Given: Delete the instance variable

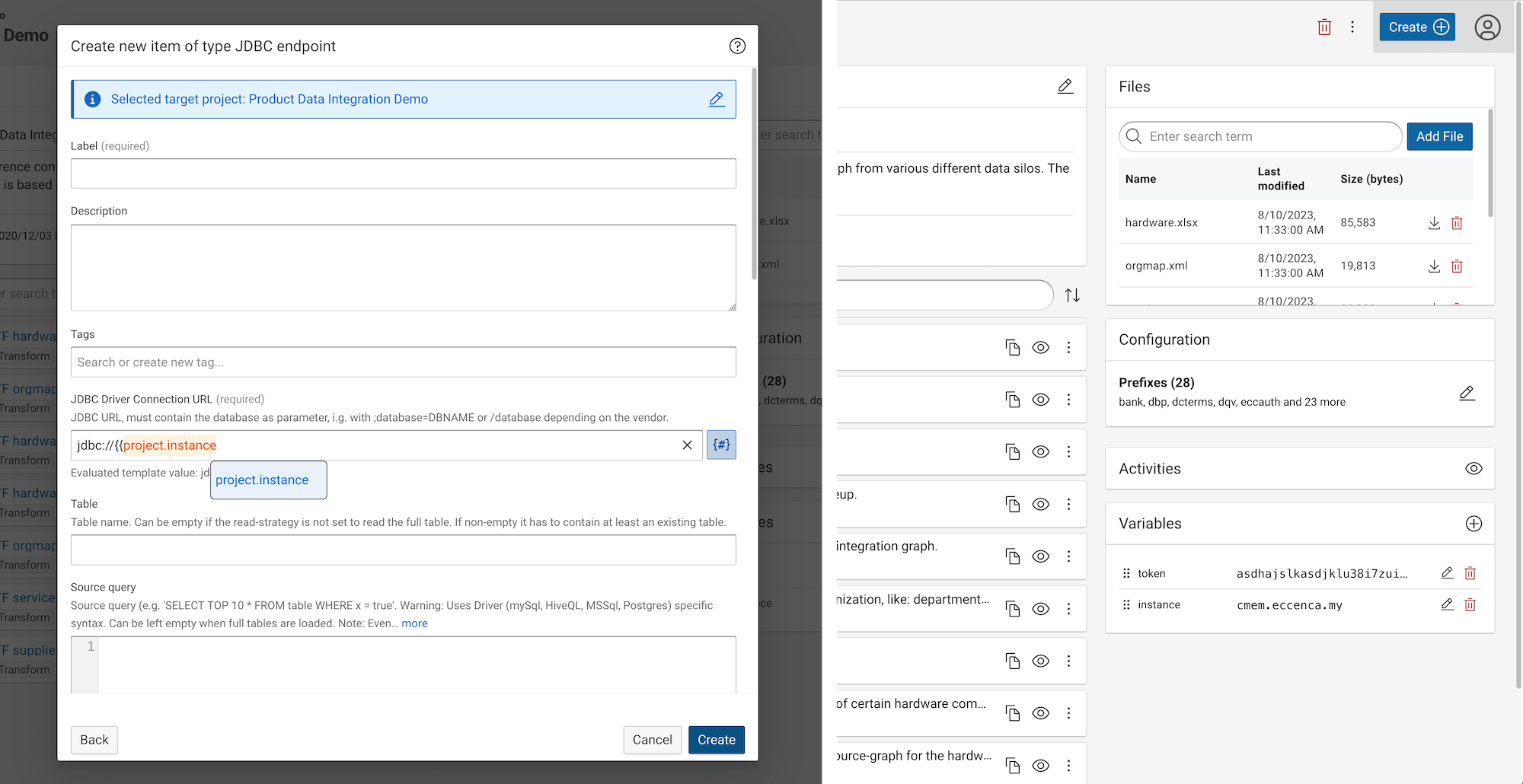Looking at the screenshot, I should pos(1470,604).
